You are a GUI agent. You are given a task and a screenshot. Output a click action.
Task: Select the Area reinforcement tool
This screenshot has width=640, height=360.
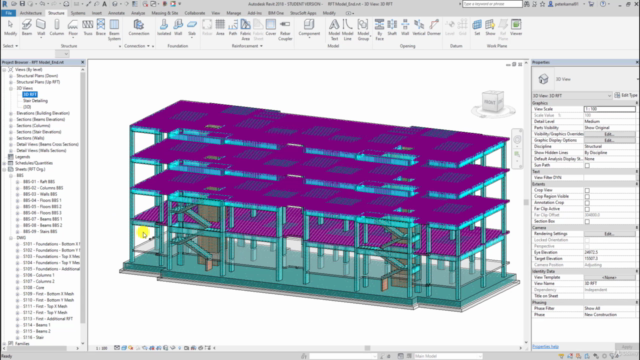[x=220, y=27]
